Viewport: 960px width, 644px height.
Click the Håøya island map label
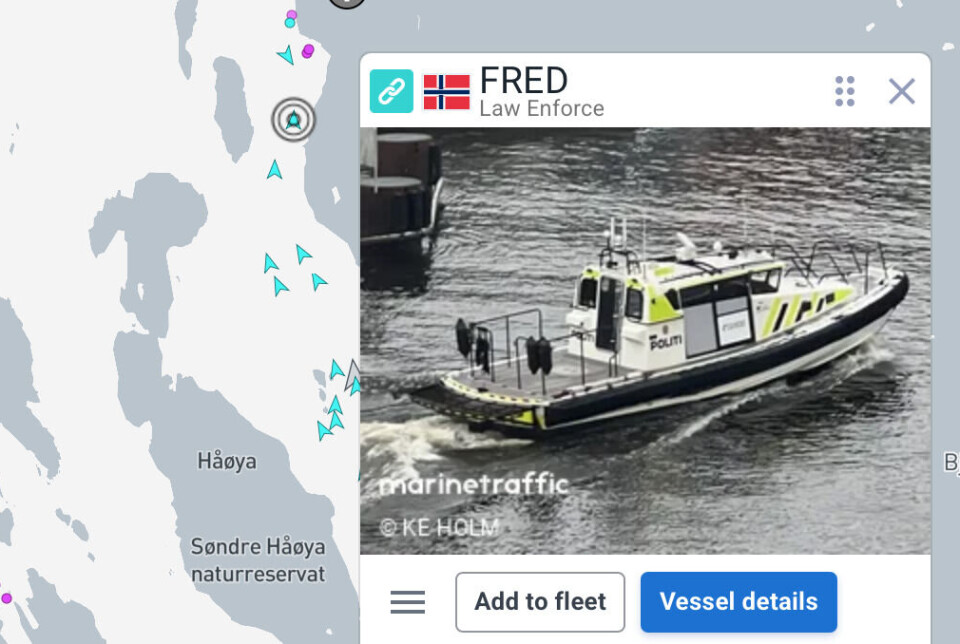click(x=227, y=461)
